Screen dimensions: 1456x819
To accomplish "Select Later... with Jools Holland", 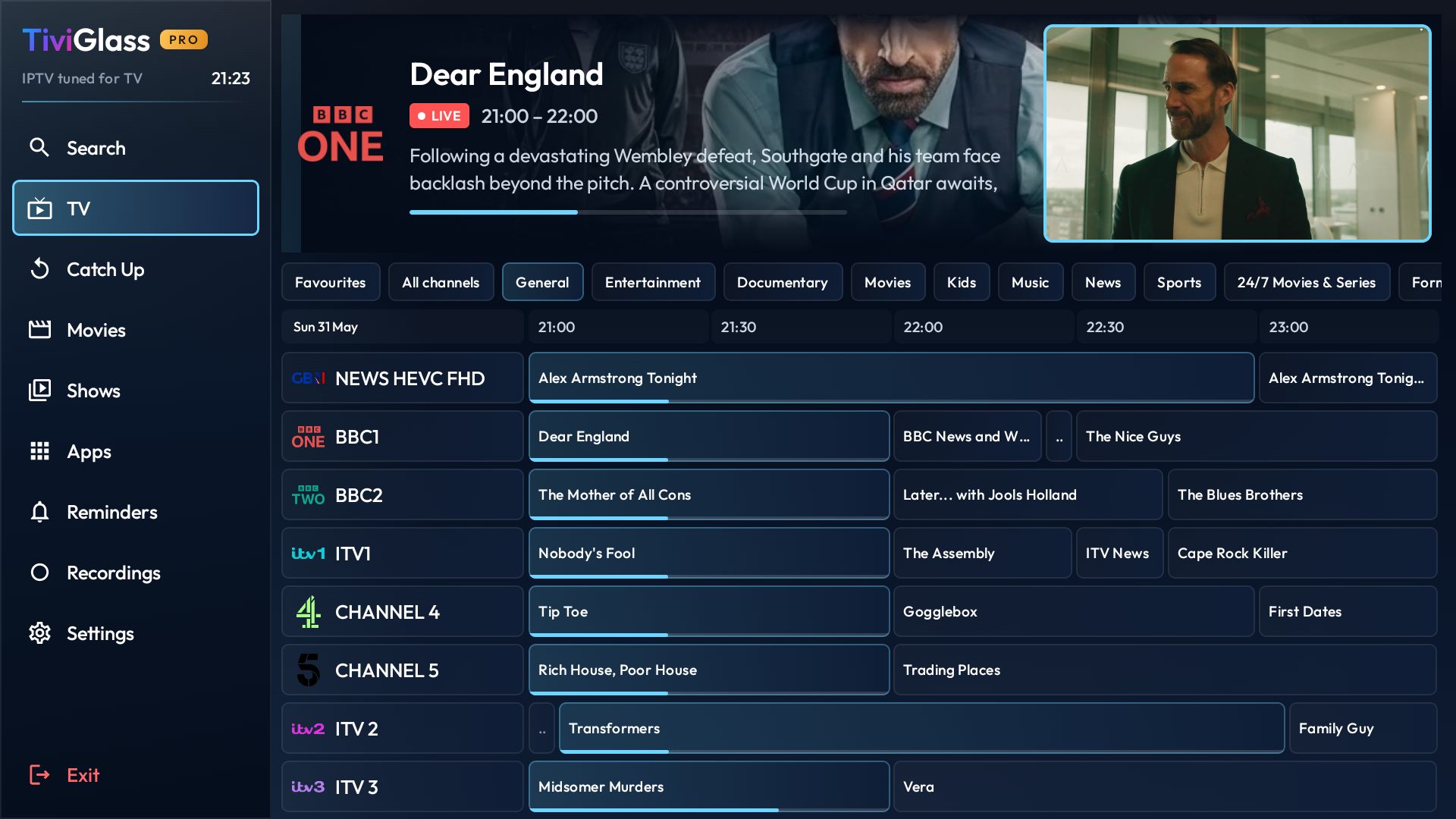I will (x=1028, y=494).
